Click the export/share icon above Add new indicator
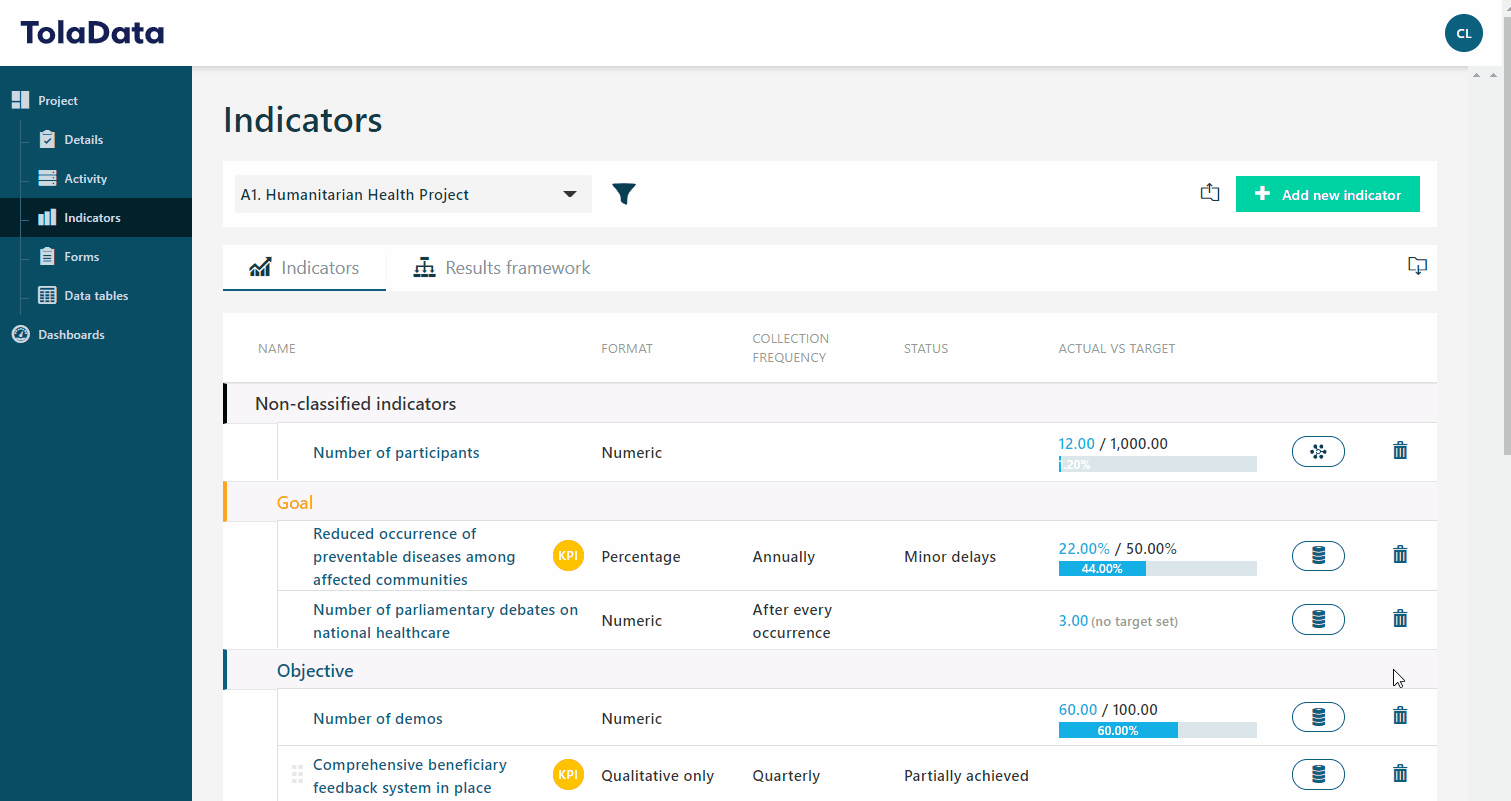This screenshot has height=801, width=1511. [1210, 192]
